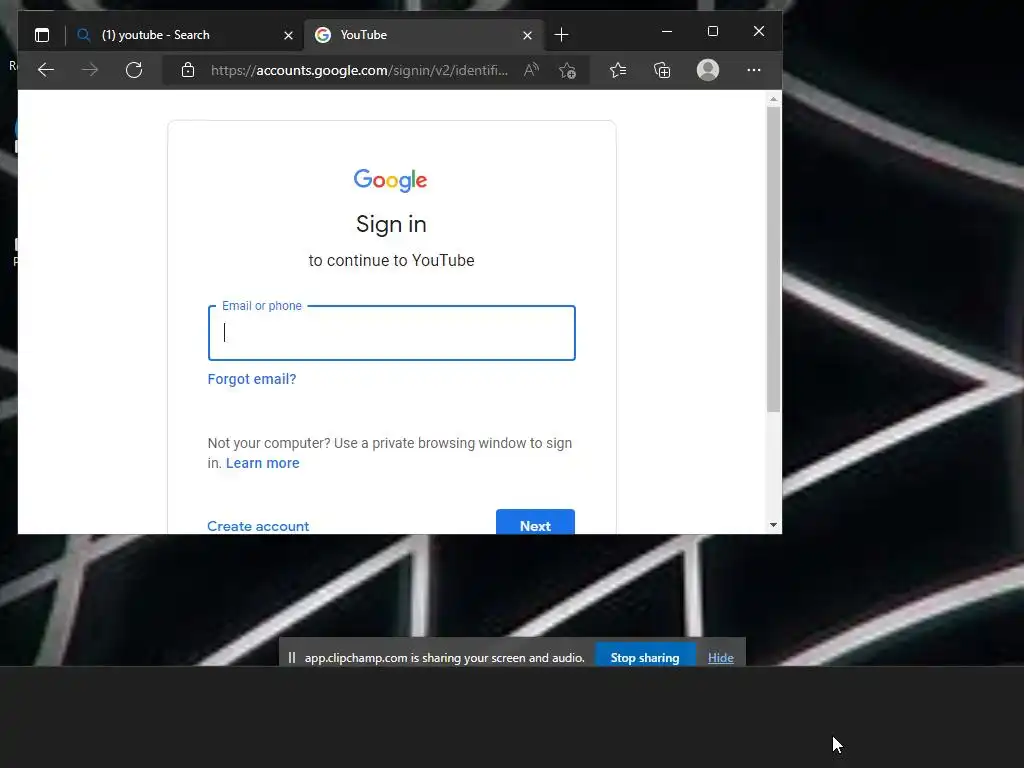The height and width of the screenshot is (768, 1024).
Task: Click the address bar URL
Action: [x=359, y=70]
